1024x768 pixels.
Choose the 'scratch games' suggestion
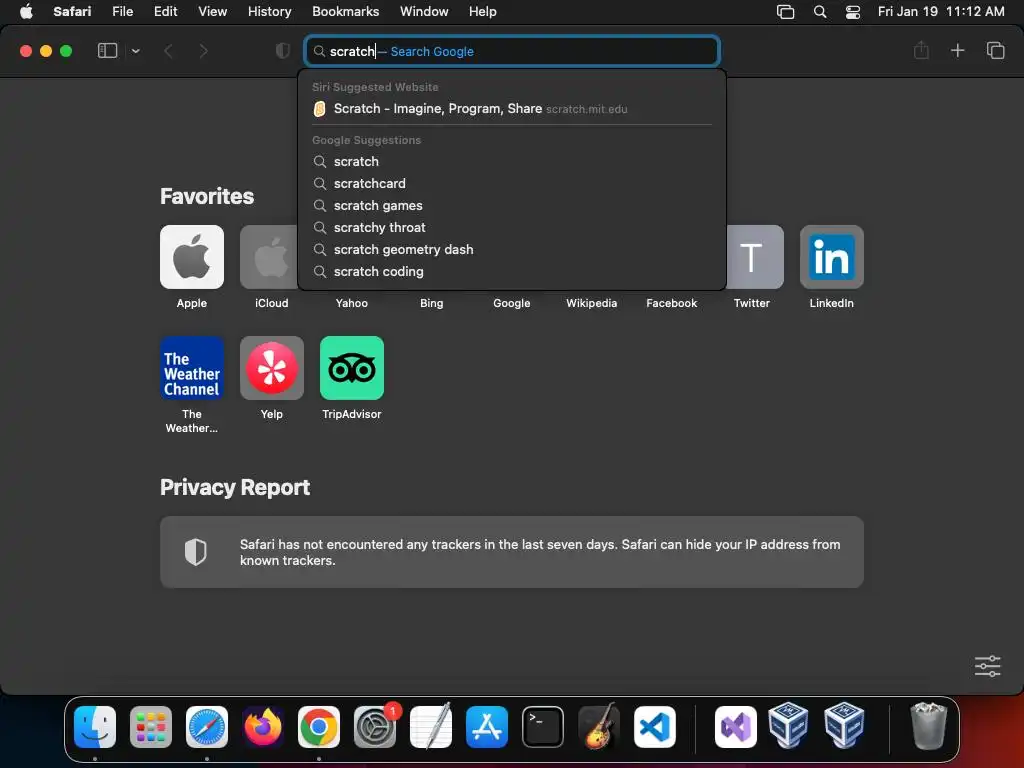pyautogui.click(x=512, y=206)
